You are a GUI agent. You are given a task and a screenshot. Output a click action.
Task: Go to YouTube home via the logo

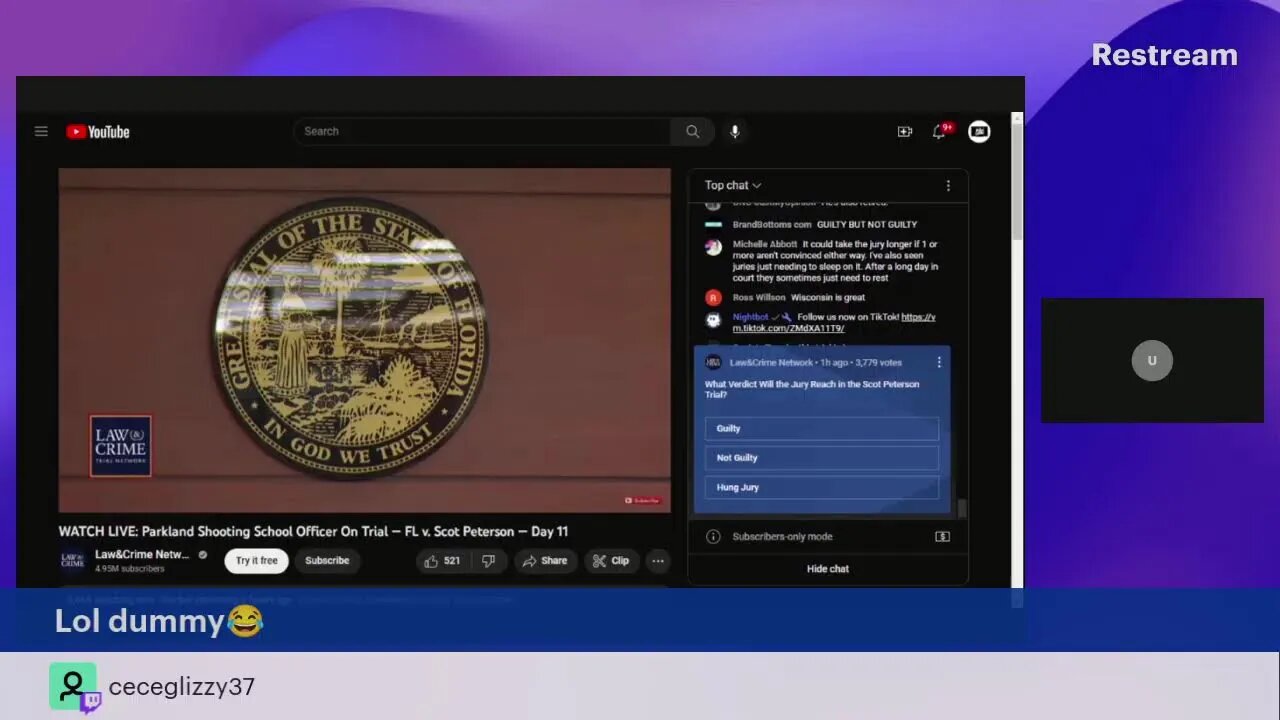(98, 132)
